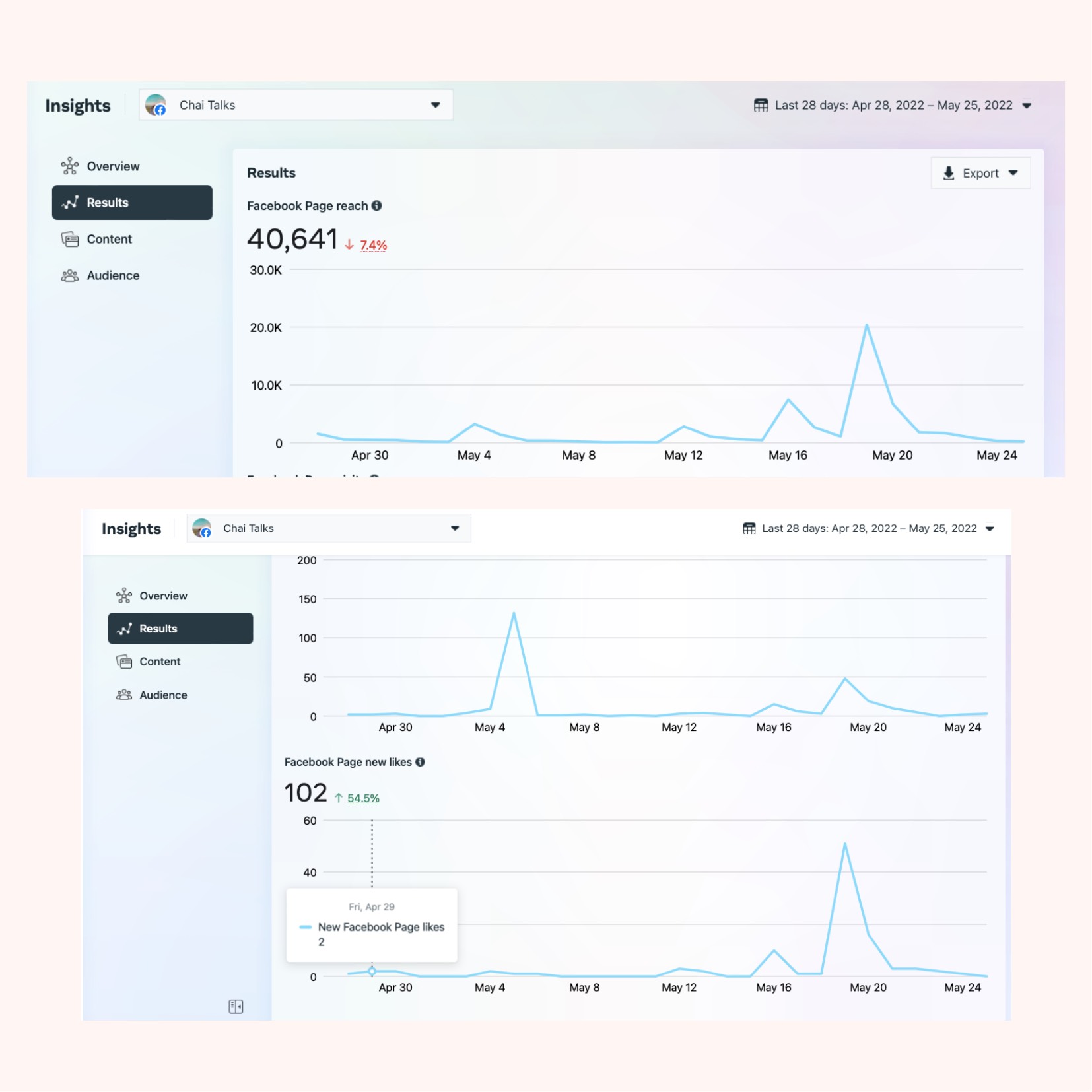Viewport: 1092px width, 1092px height.
Task: Click the collapse sidebar icon at bottom left
Action: click(x=236, y=1006)
